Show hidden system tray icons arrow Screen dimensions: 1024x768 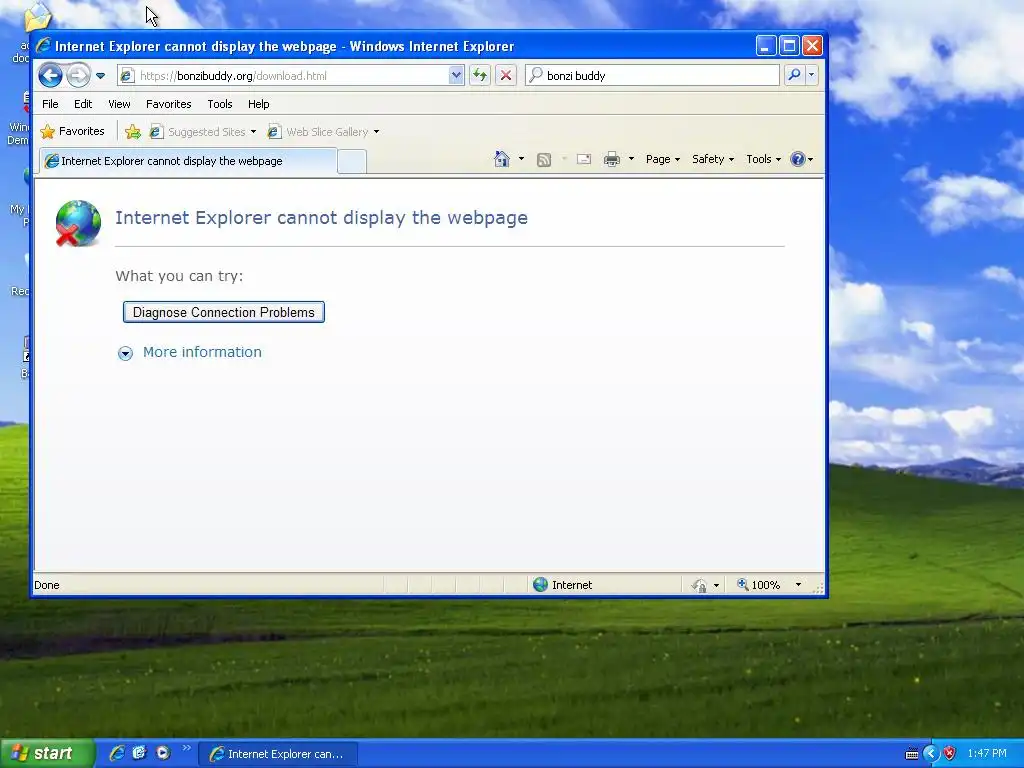click(x=931, y=754)
